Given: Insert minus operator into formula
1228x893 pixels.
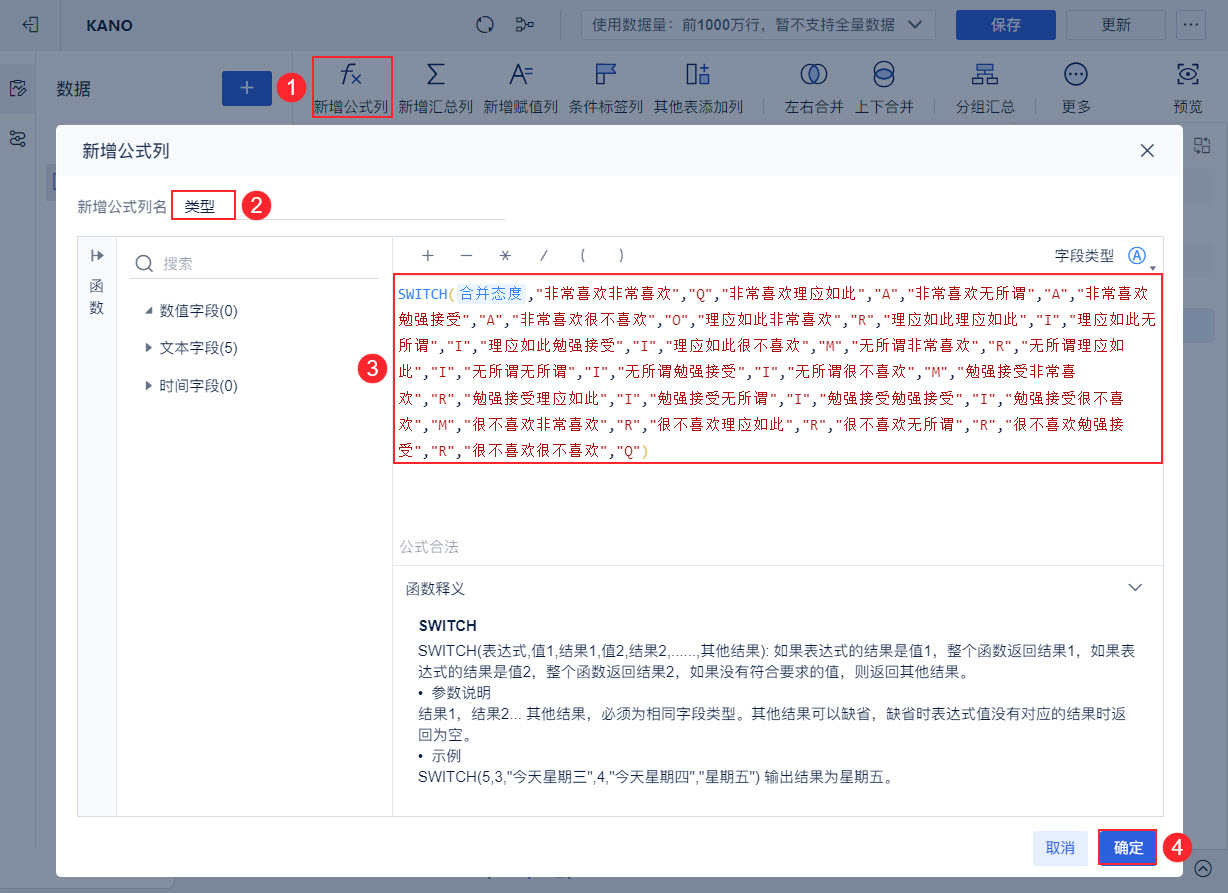Looking at the screenshot, I should [x=466, y=256].
